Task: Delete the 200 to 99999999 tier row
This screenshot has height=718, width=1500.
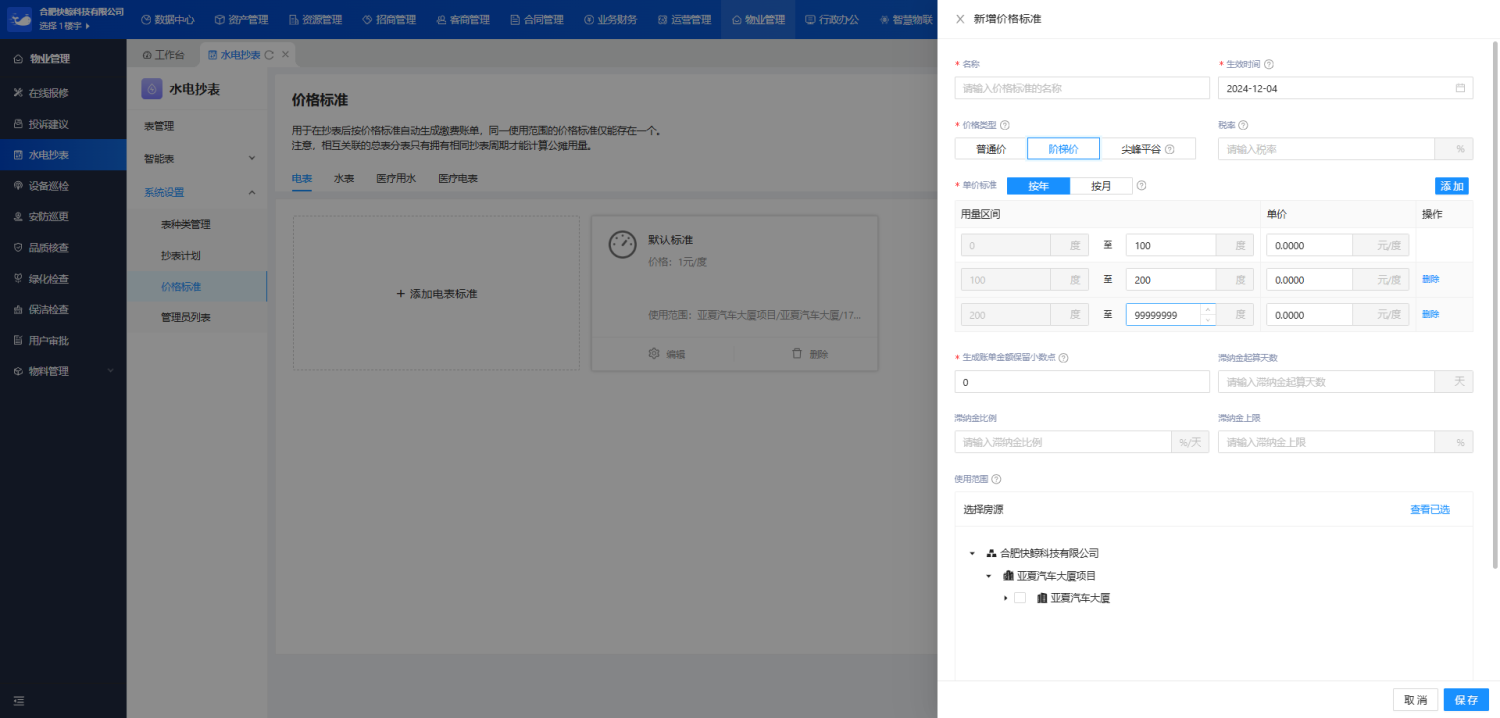Action: (x=1430, y=314)
